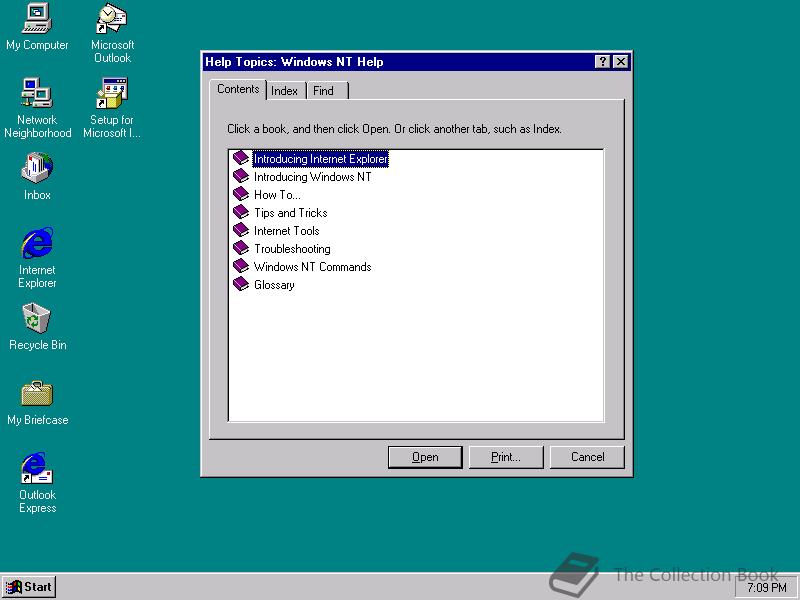Click the taskbar clock showing 7:09 PM
This screenshot has width=800, height=600.
click(x=767, y=588)
